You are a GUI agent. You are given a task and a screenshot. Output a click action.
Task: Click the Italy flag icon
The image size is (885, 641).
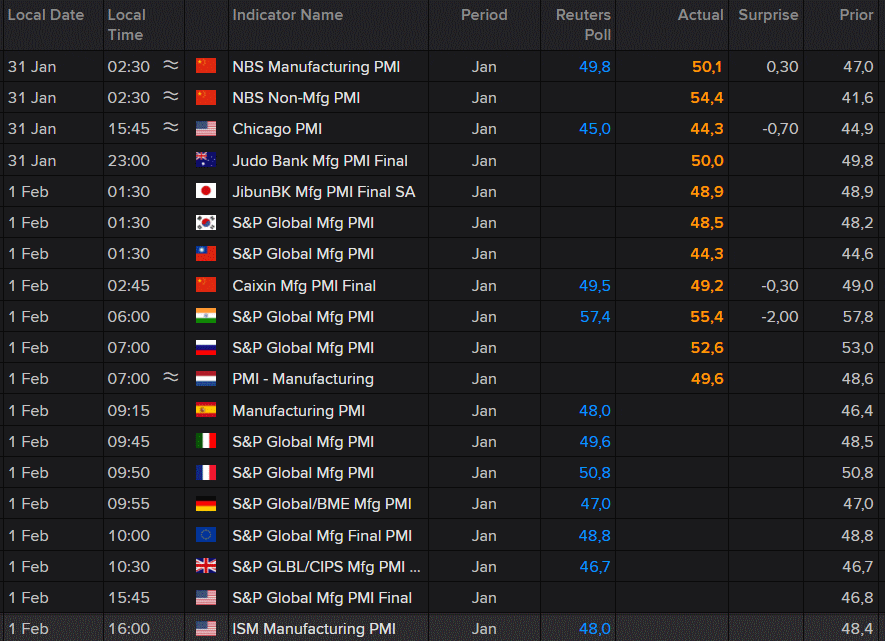tap(205, 441)
